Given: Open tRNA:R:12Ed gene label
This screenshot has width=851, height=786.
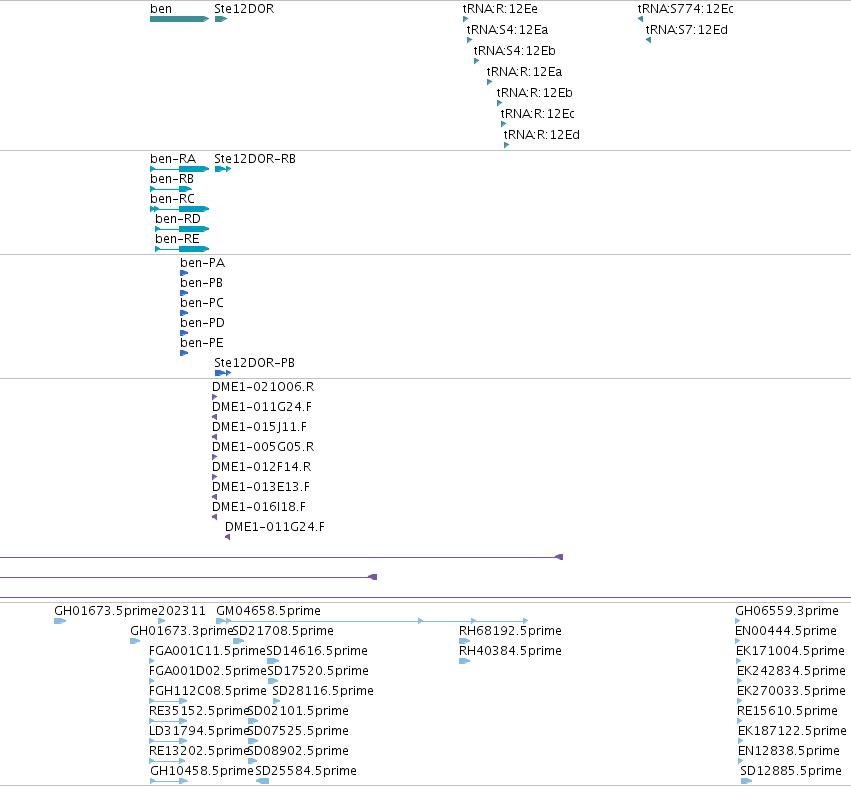Looking at the screenshot, I should tap(542, 135).
